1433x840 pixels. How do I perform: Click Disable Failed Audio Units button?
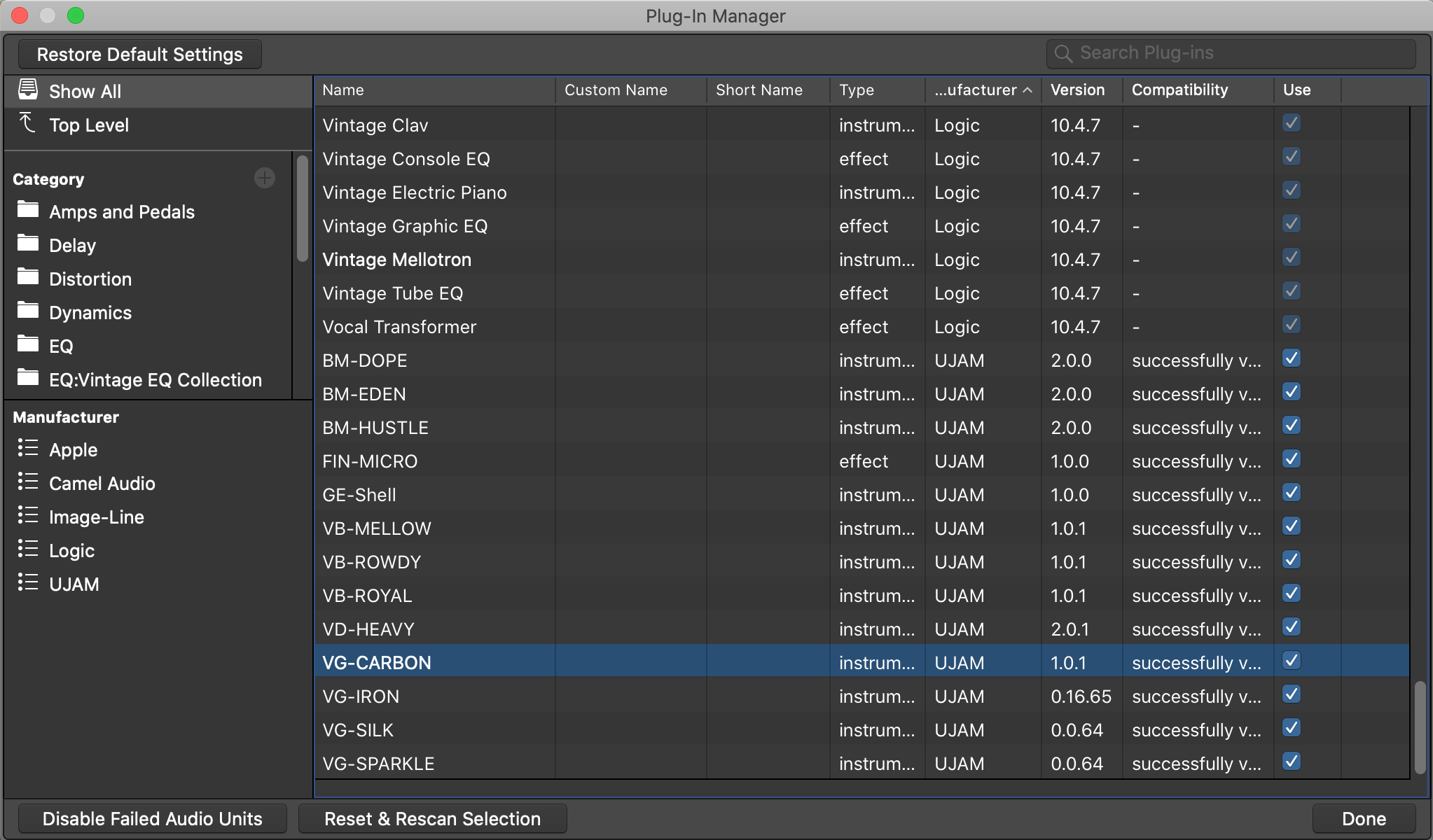click(152, 818)
